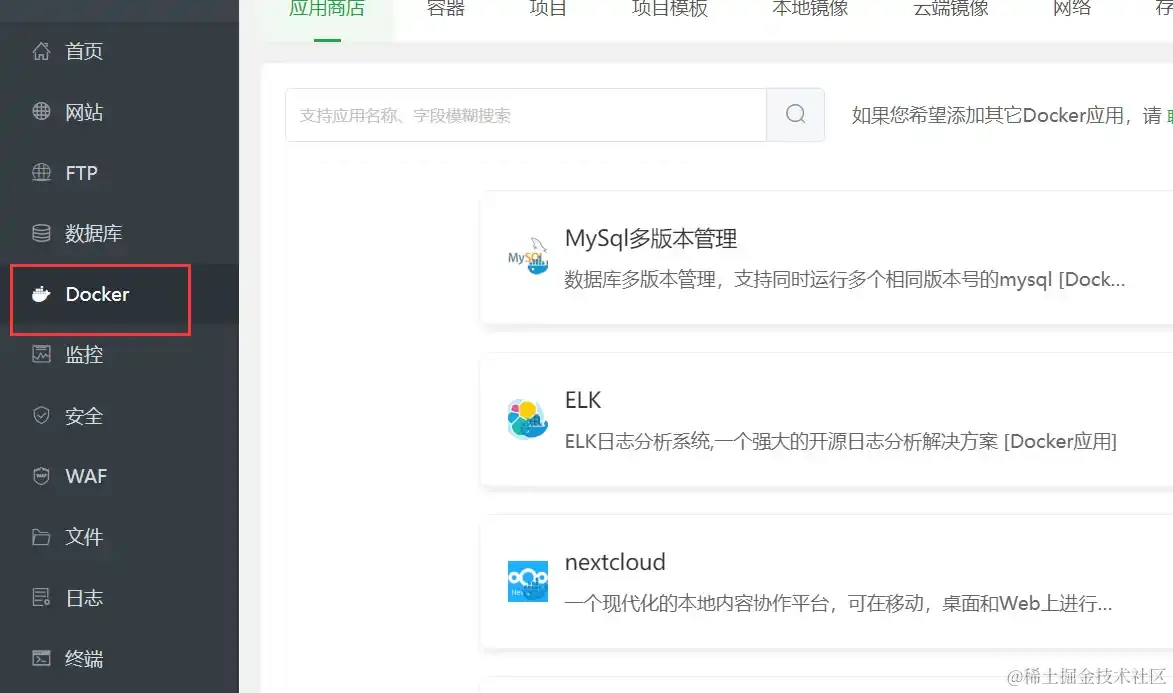
Task: Click the magnifier search button
Action: tap(795, 115)
